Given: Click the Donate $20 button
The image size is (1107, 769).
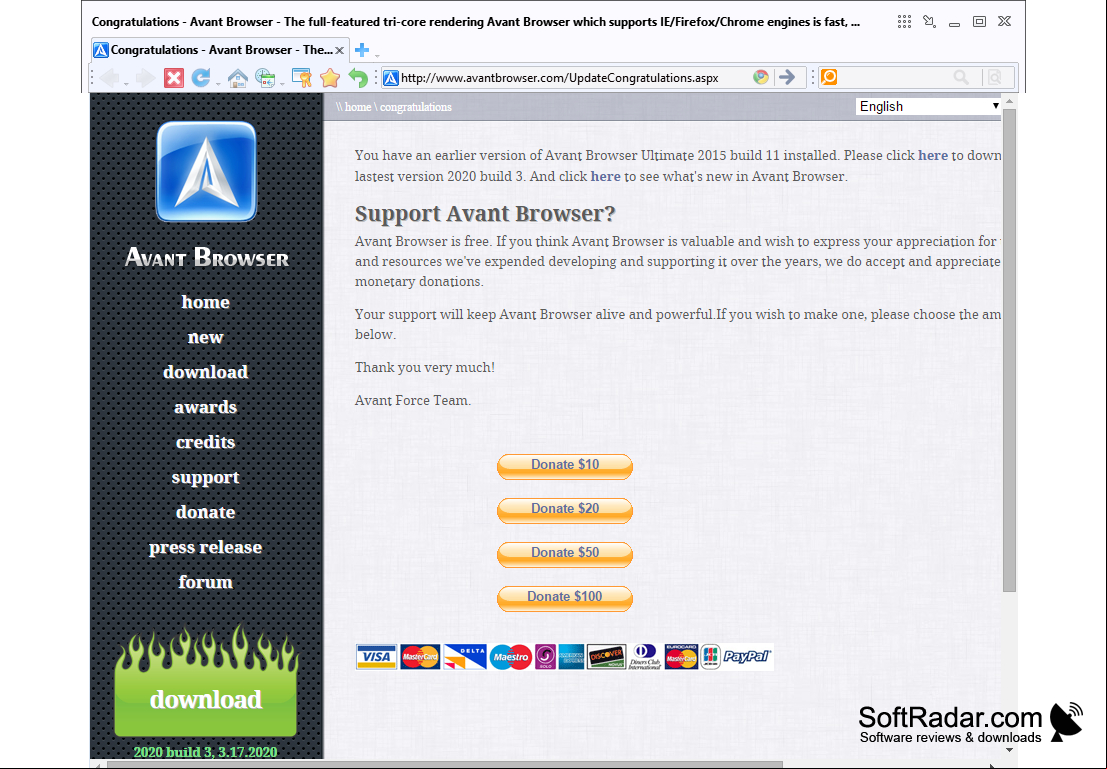Looking at the screenshot, I should [x=565, y=510].
